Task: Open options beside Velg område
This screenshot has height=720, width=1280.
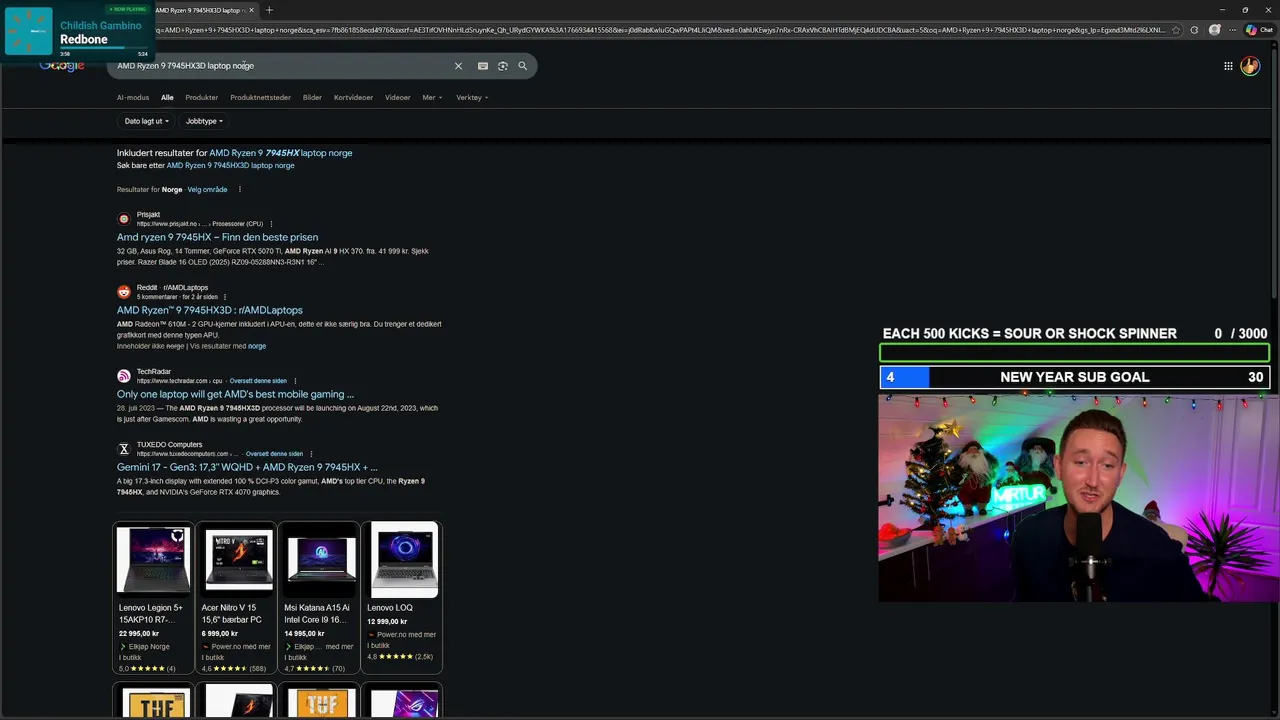Action: (240, 189)
